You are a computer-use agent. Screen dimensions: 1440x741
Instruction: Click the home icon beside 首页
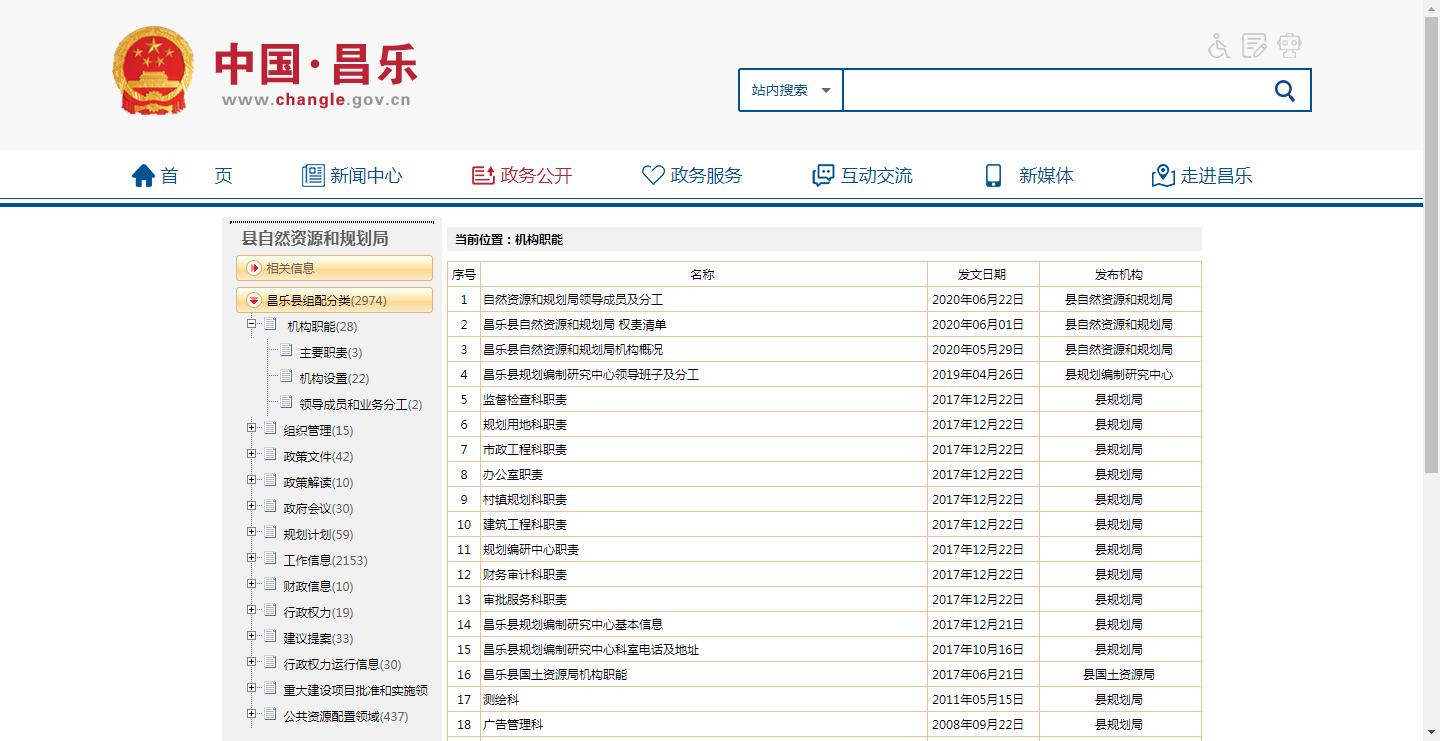[143, 176]
